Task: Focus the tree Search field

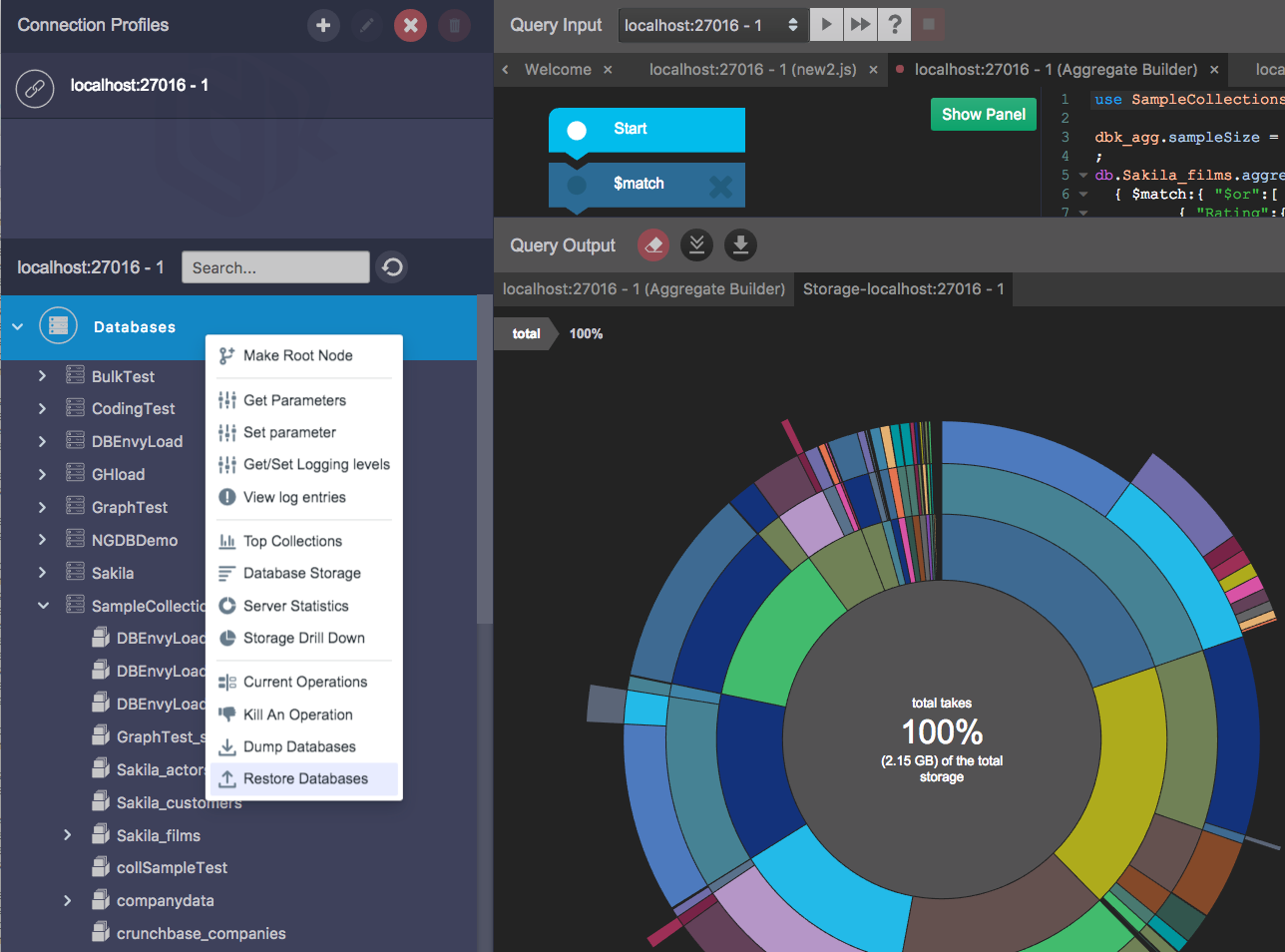Action: 275,267
